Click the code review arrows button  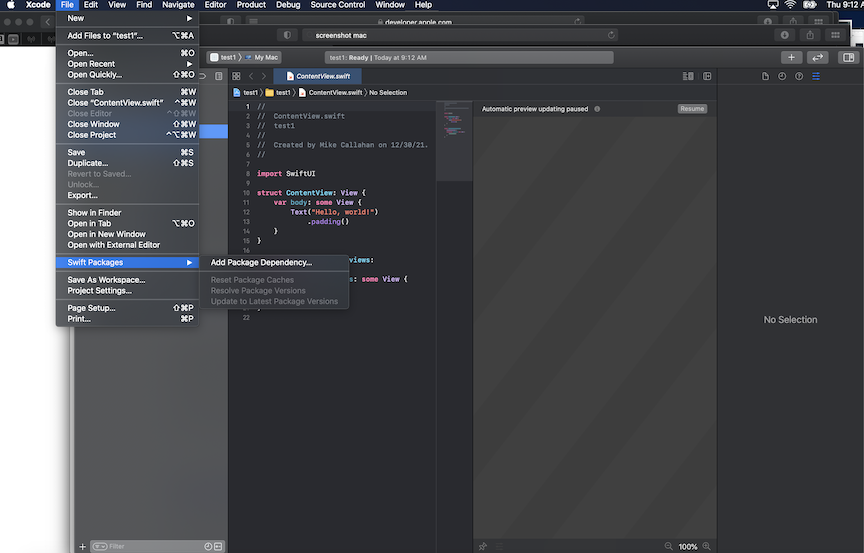point(818,57)
